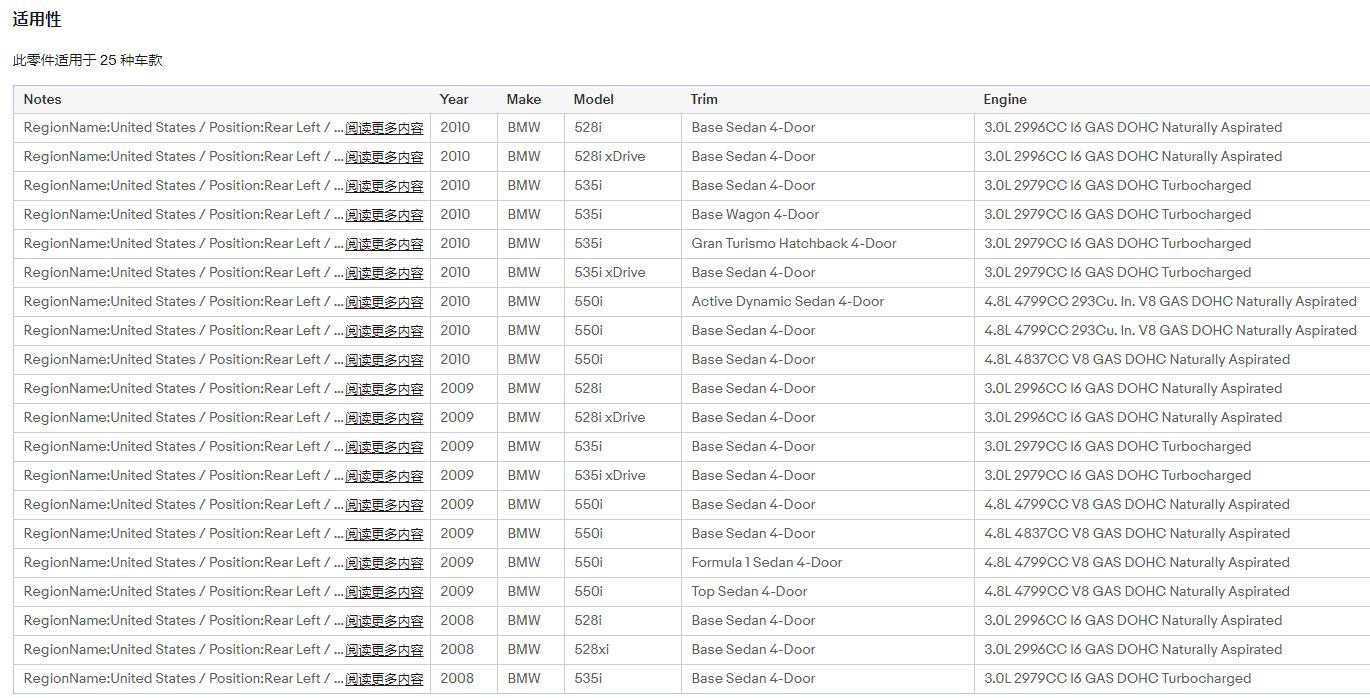
Task: Read more notes for the Formula 1 Sedan row
Action: tap(384, 563)
